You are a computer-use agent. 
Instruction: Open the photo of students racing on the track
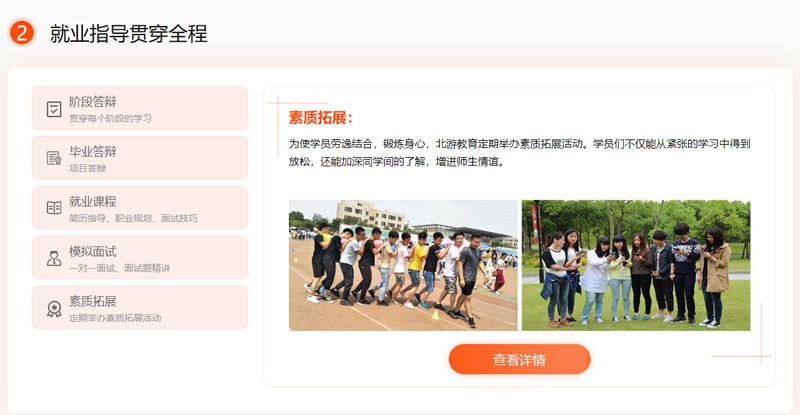[x=403, y=265]
